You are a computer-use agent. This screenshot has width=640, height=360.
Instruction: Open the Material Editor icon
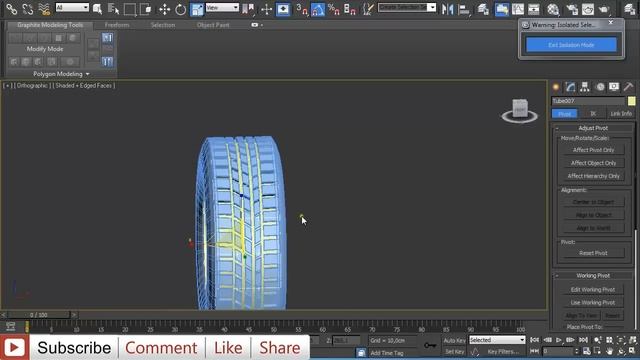point(553,8)
